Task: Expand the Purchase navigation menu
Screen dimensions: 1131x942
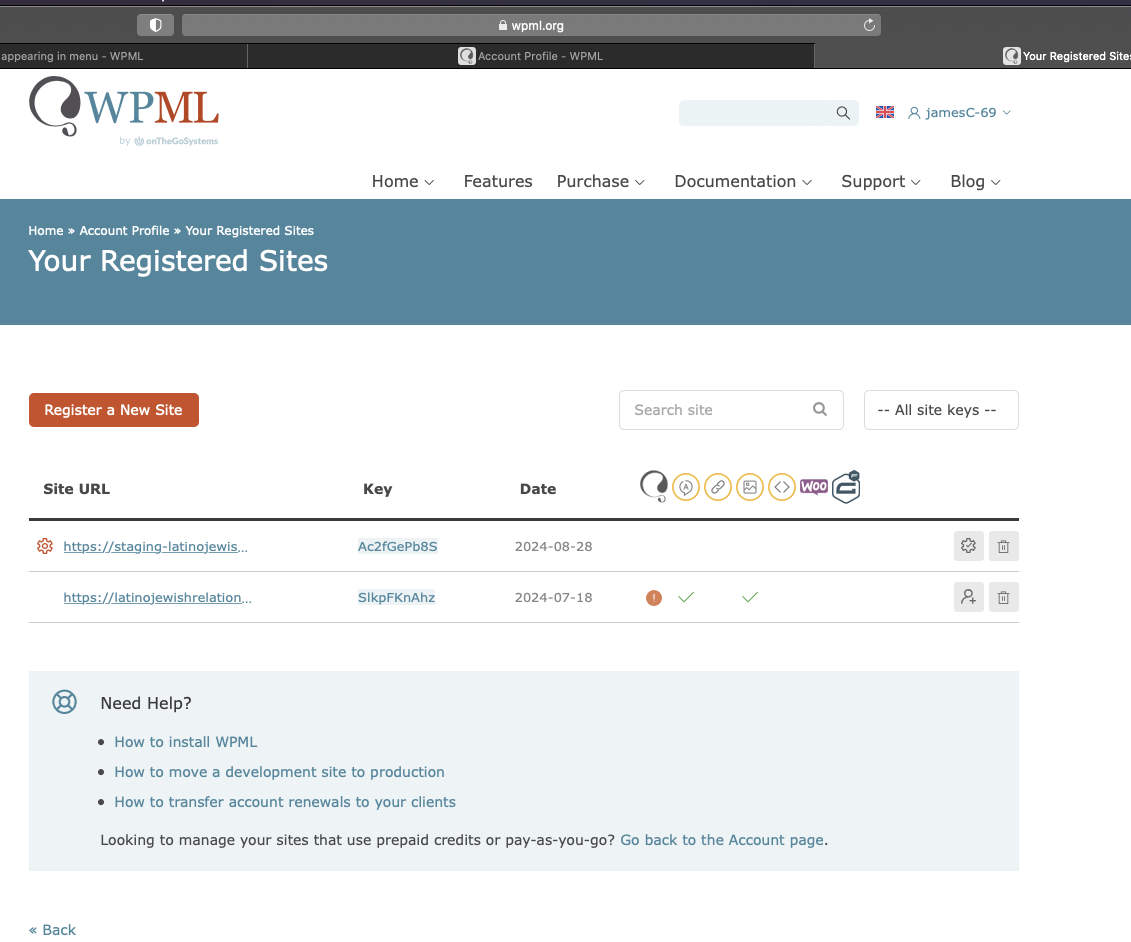Action: coord(600,181)
